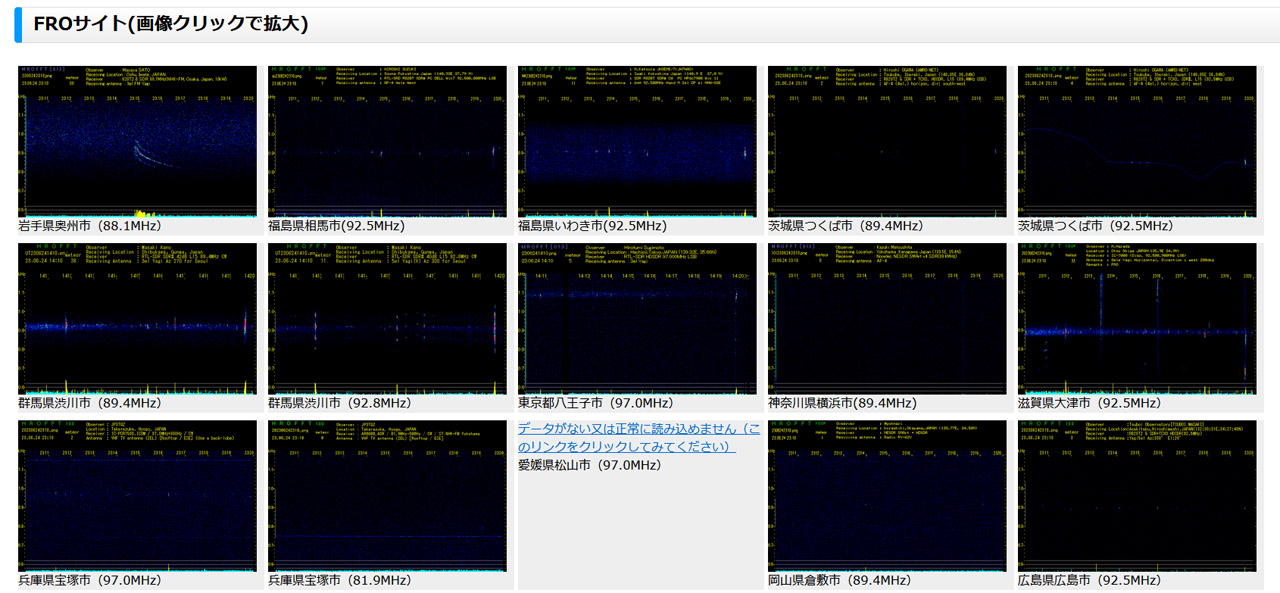The image size is (1280, 593).
Task: Open the 群馬県渋川市 (92.8MHz) spectrogram thumbnail
Action: click(x=387, y=318)
